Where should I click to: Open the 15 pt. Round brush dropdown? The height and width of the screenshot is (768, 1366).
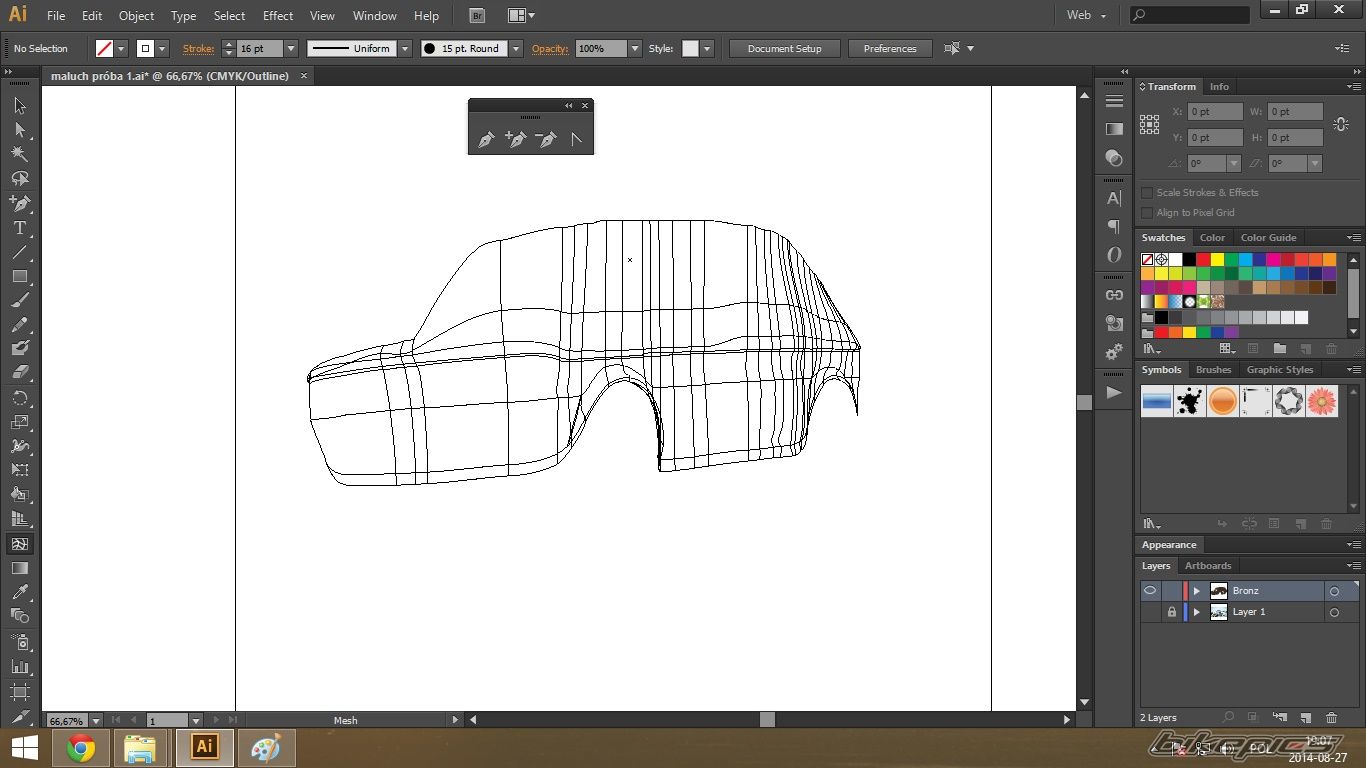516,48
